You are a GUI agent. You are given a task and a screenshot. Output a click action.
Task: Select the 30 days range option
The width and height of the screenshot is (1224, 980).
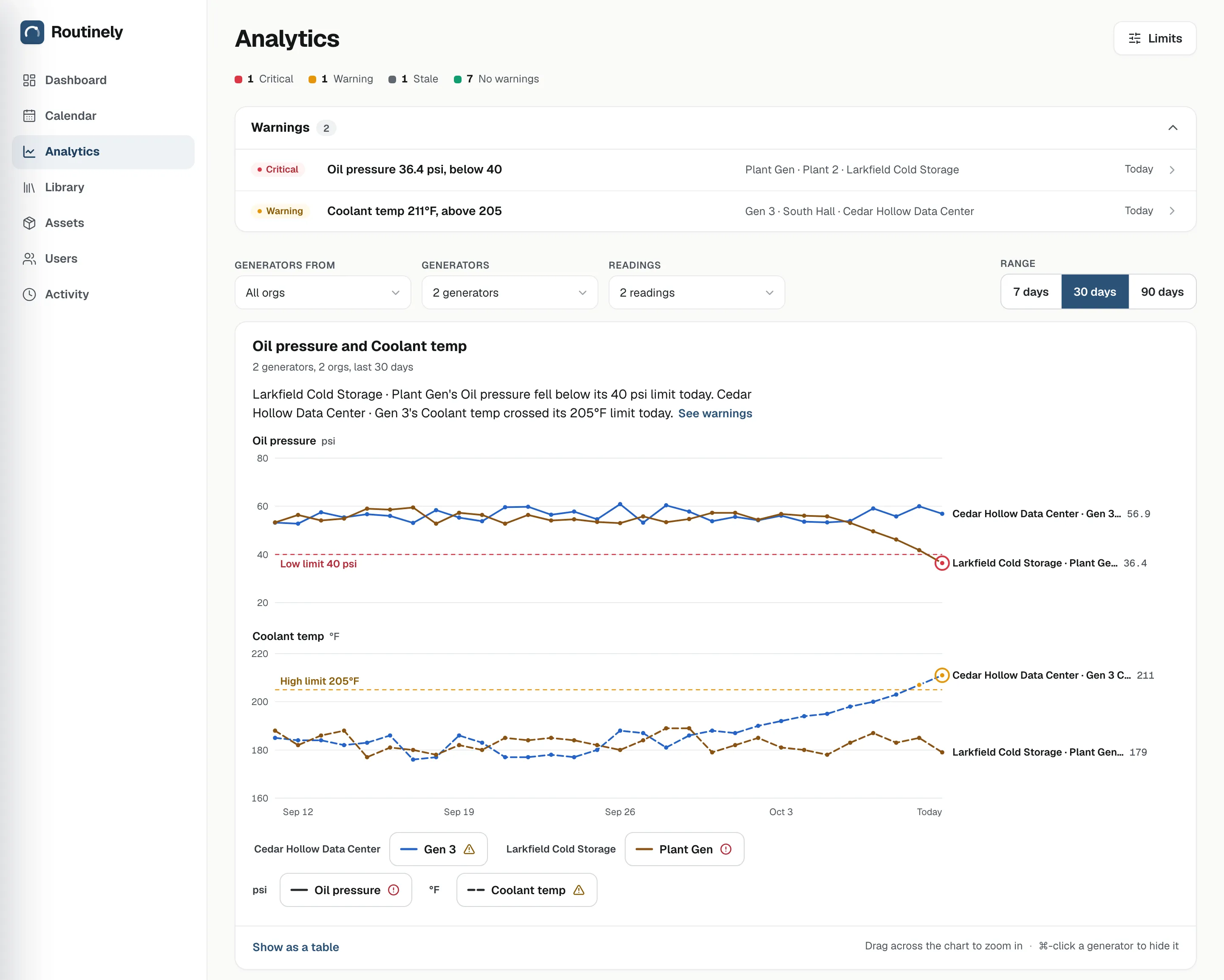tap(1094, 292)
